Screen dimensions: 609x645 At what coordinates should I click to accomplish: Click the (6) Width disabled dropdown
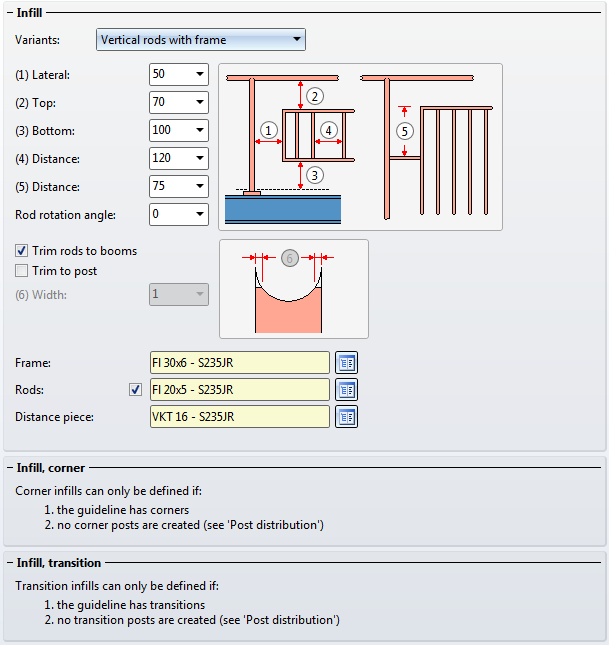[179, 294]
